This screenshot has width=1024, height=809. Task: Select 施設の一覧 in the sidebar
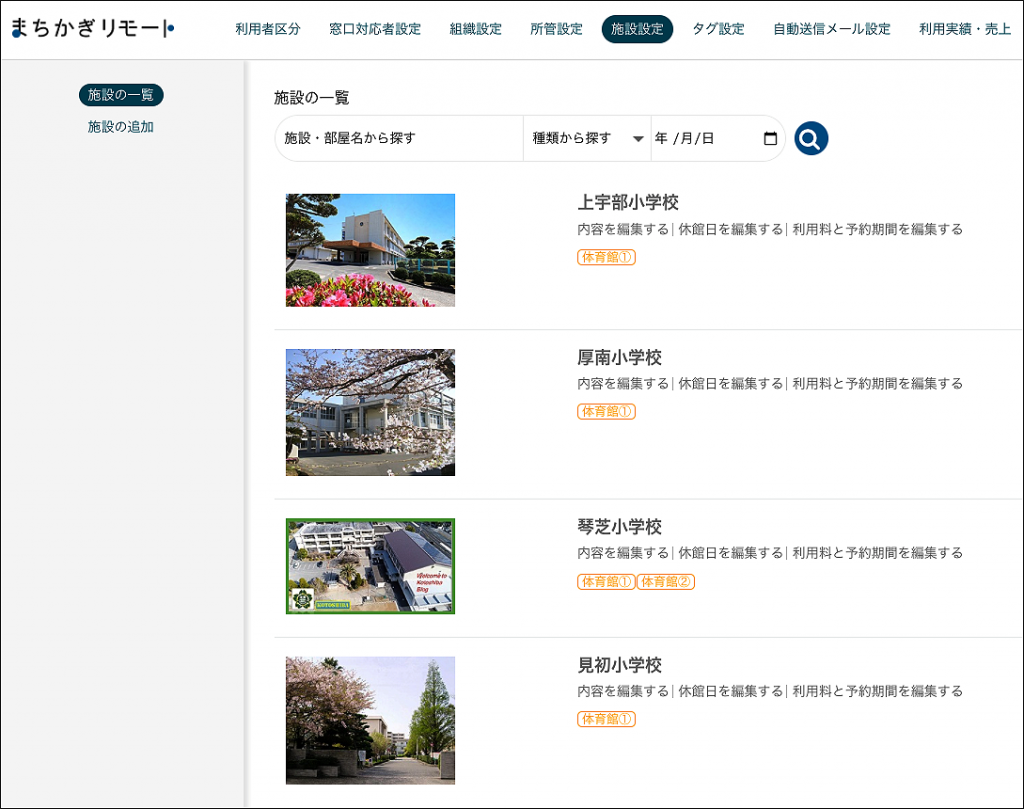click(x=121, y=95)
